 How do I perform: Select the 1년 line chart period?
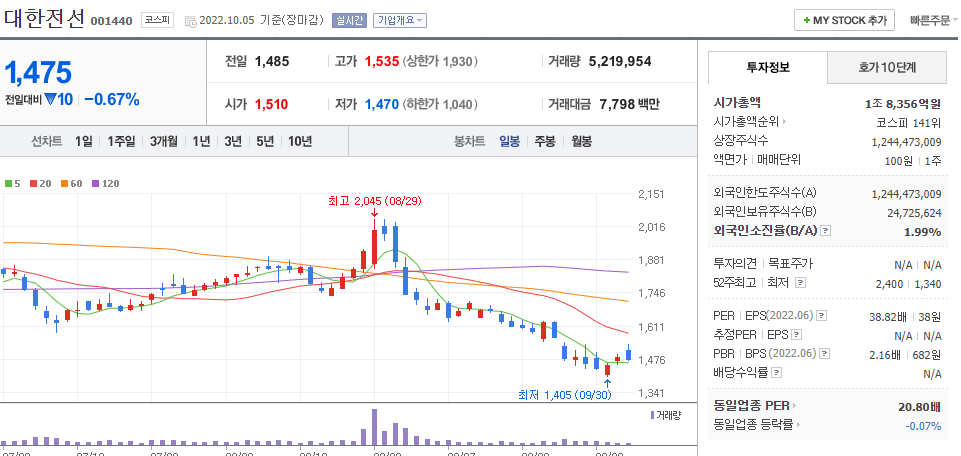tap(200, 142)
